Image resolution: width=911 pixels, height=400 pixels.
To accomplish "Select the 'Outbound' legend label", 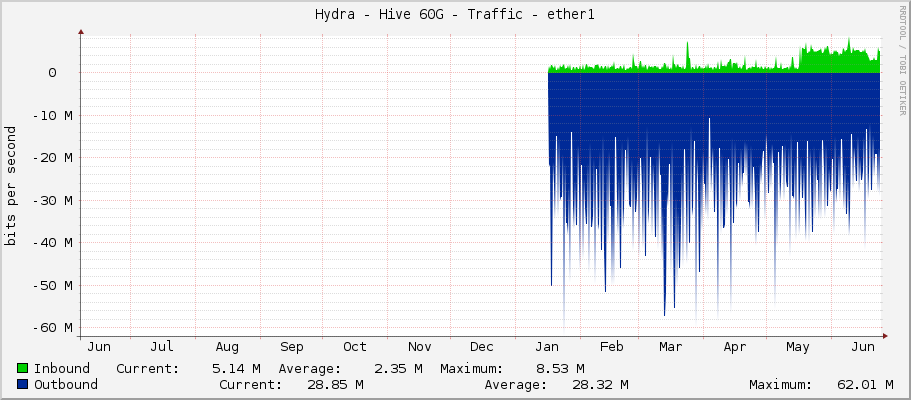I will coord(66,385).
